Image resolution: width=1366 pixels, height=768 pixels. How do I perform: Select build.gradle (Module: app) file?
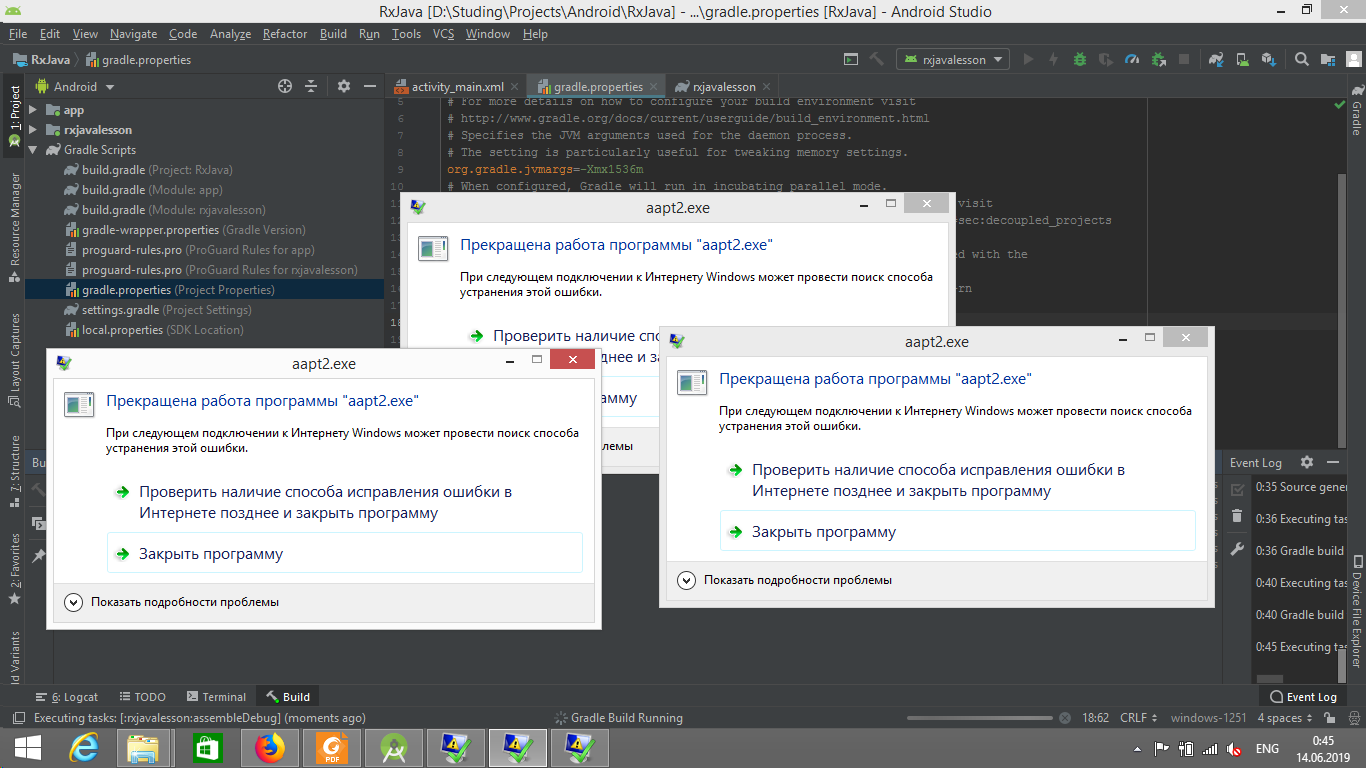tap(153, 190)
